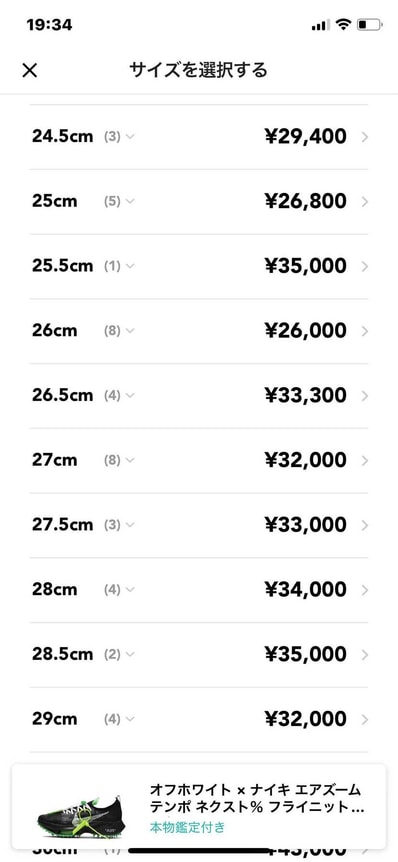
Task: Expand the 26cm (8) listings chevron
Action: (x=130, y=331)
